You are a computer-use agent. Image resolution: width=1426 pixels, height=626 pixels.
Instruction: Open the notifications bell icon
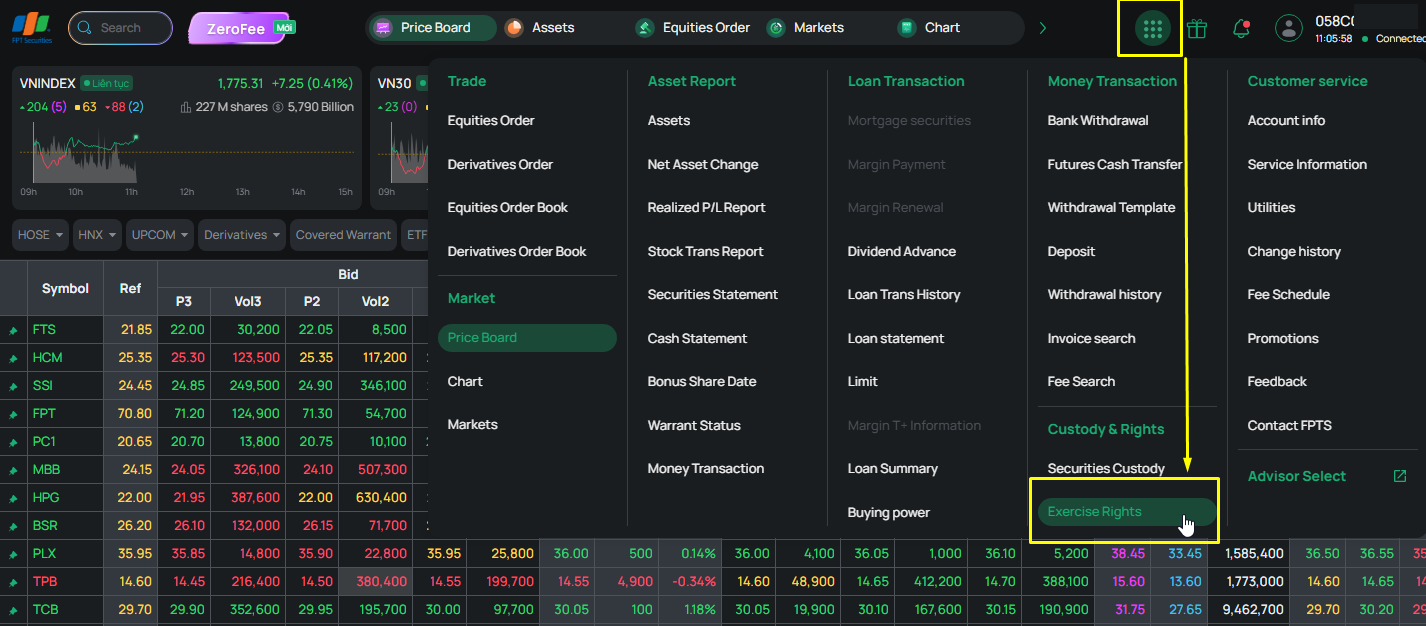coord(1241,28)
